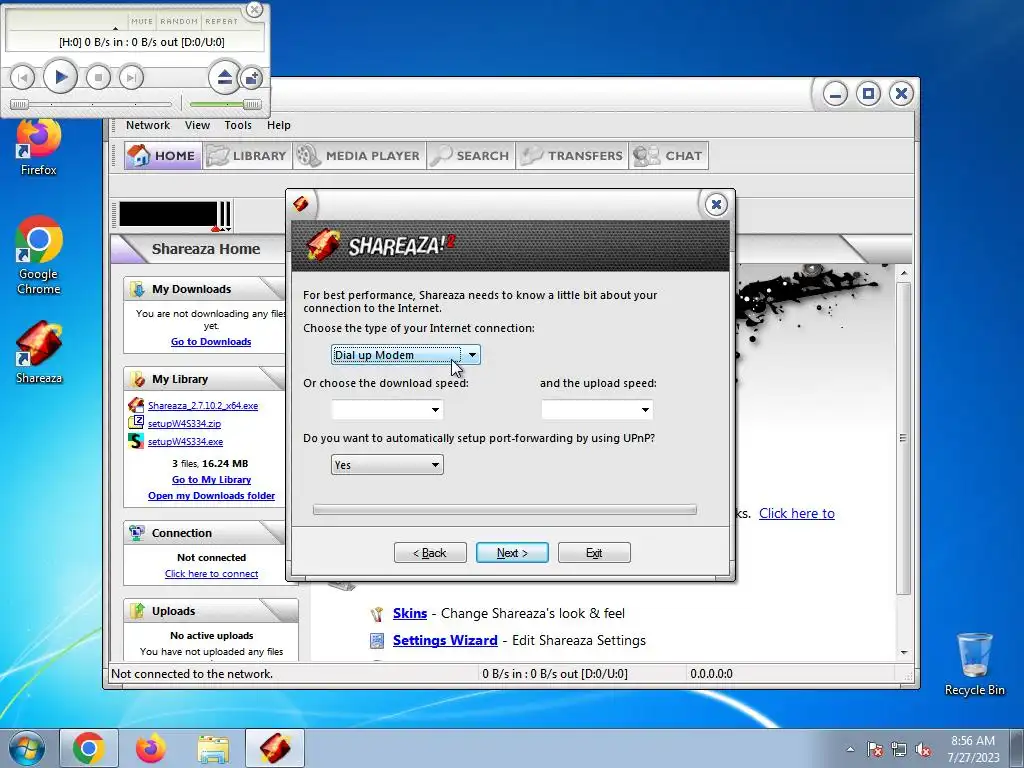Viewport: 1024px width, 768px height.
Task: Click the Shareaza exe file icon in My Library
Action: click(136, 405)
